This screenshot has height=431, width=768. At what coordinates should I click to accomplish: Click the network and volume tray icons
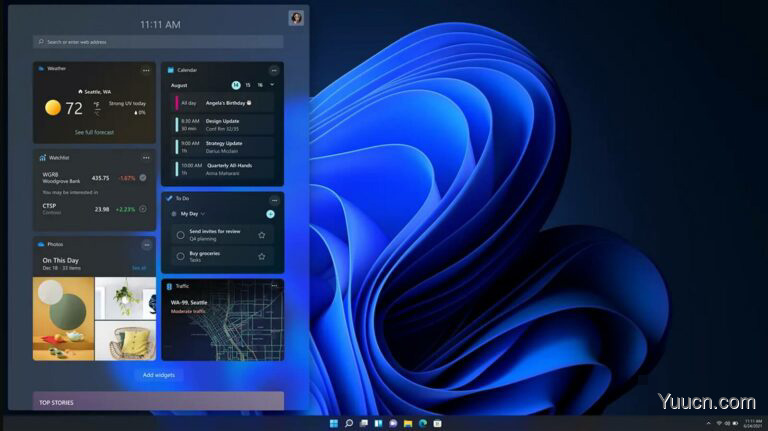click(727, 423)
